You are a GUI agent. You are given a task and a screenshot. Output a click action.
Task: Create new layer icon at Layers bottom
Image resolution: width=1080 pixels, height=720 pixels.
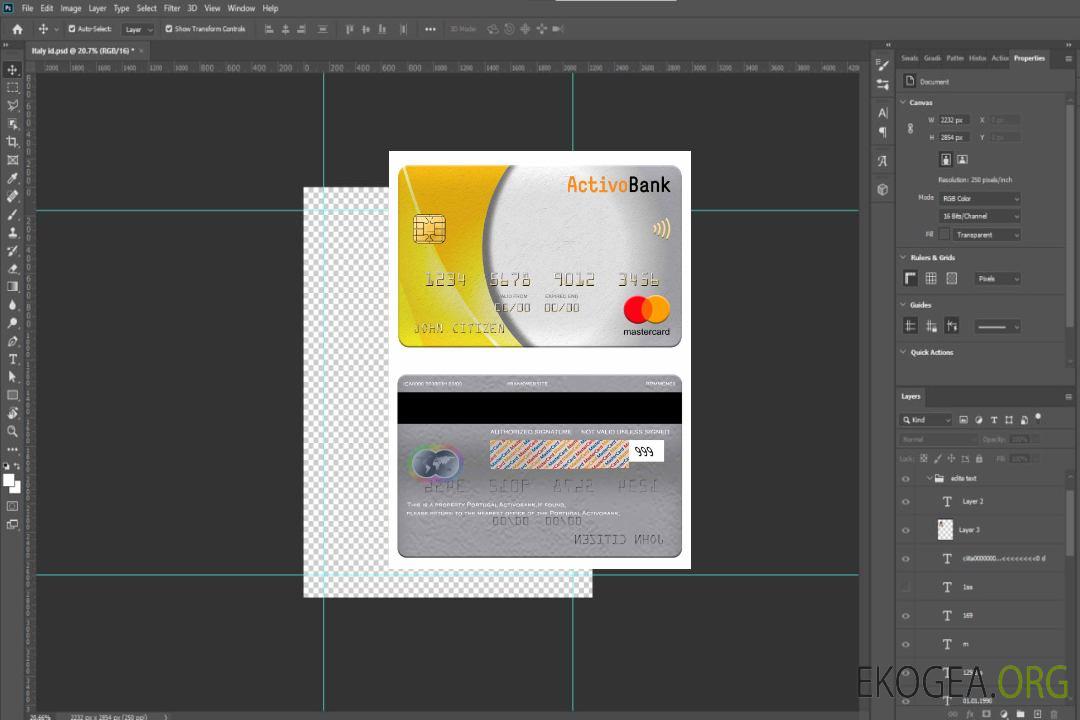(x=1037, y=714)
